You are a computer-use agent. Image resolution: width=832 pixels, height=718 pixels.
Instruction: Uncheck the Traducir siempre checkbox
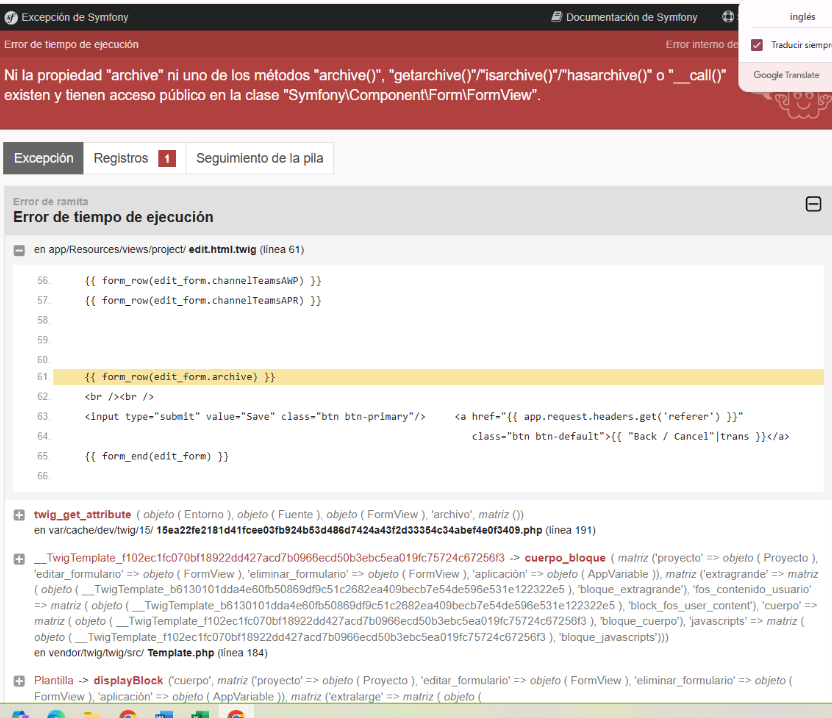757,45
